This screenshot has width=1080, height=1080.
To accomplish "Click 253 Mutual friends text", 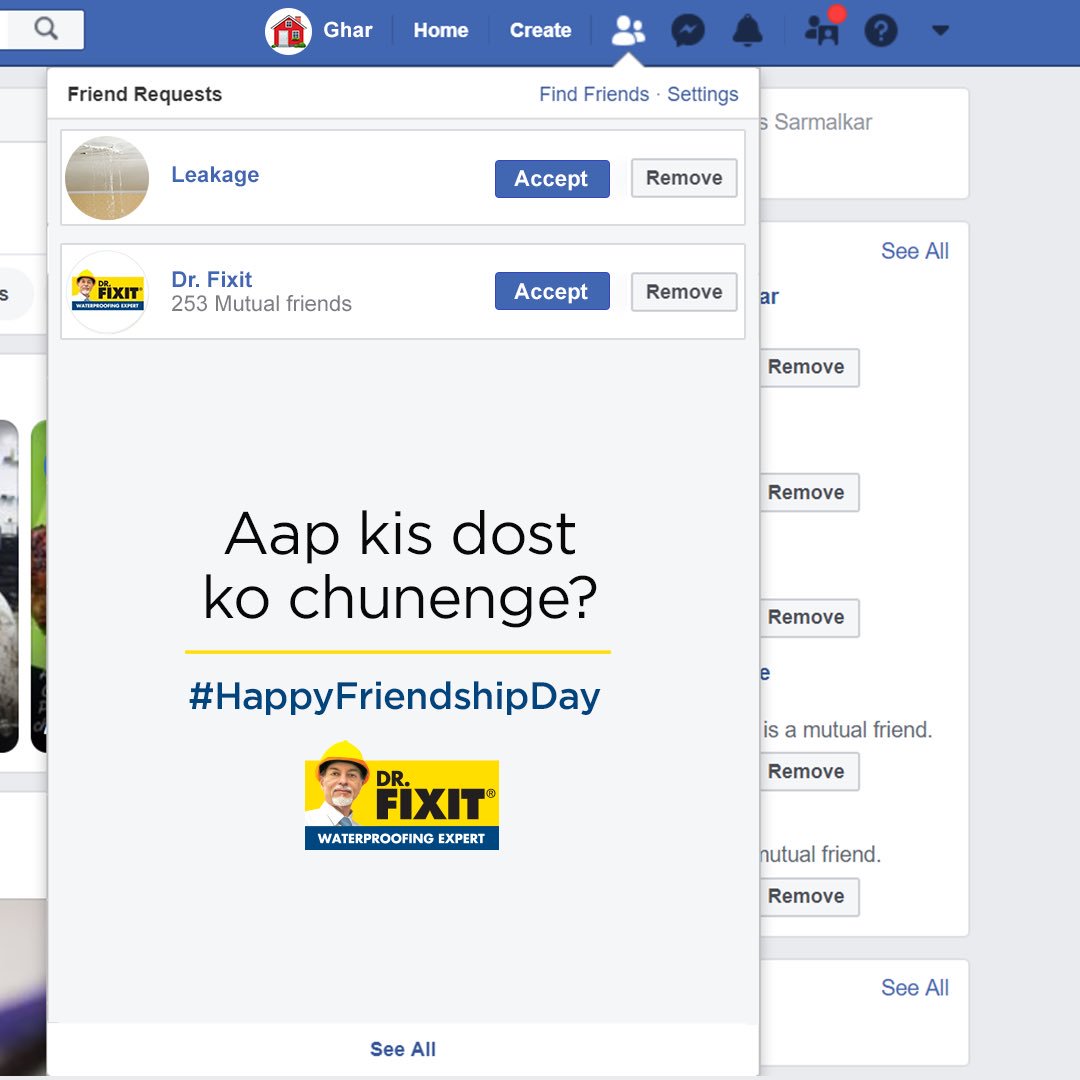I will pyautogui.click(x=261, y=304).
